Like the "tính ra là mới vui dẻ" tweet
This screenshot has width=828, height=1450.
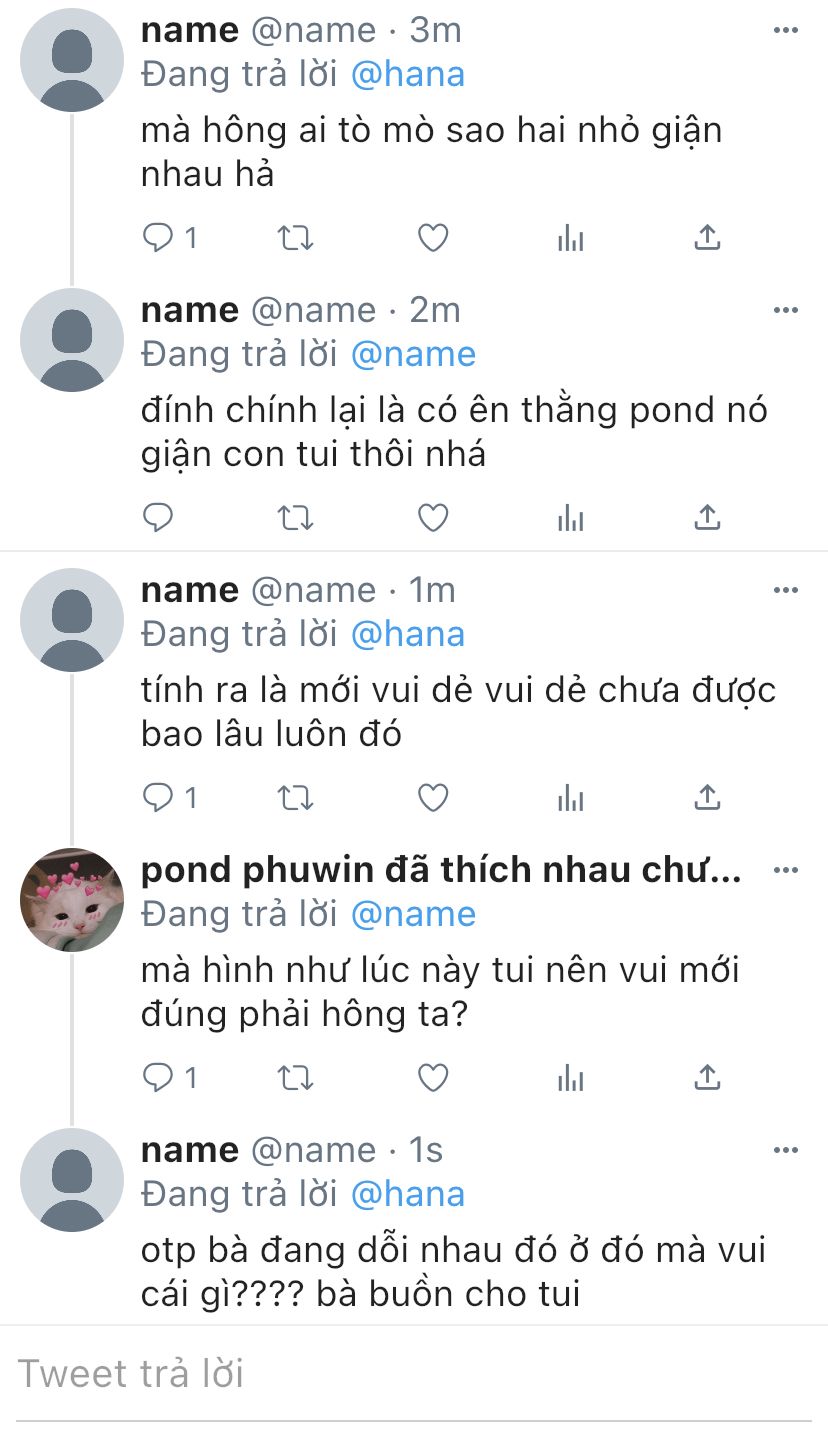[x=432, y=798]
